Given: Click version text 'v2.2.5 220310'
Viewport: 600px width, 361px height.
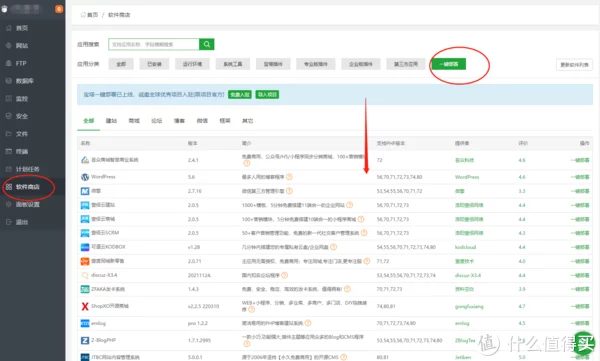Looking at the screenshot, I should [203, 306].
